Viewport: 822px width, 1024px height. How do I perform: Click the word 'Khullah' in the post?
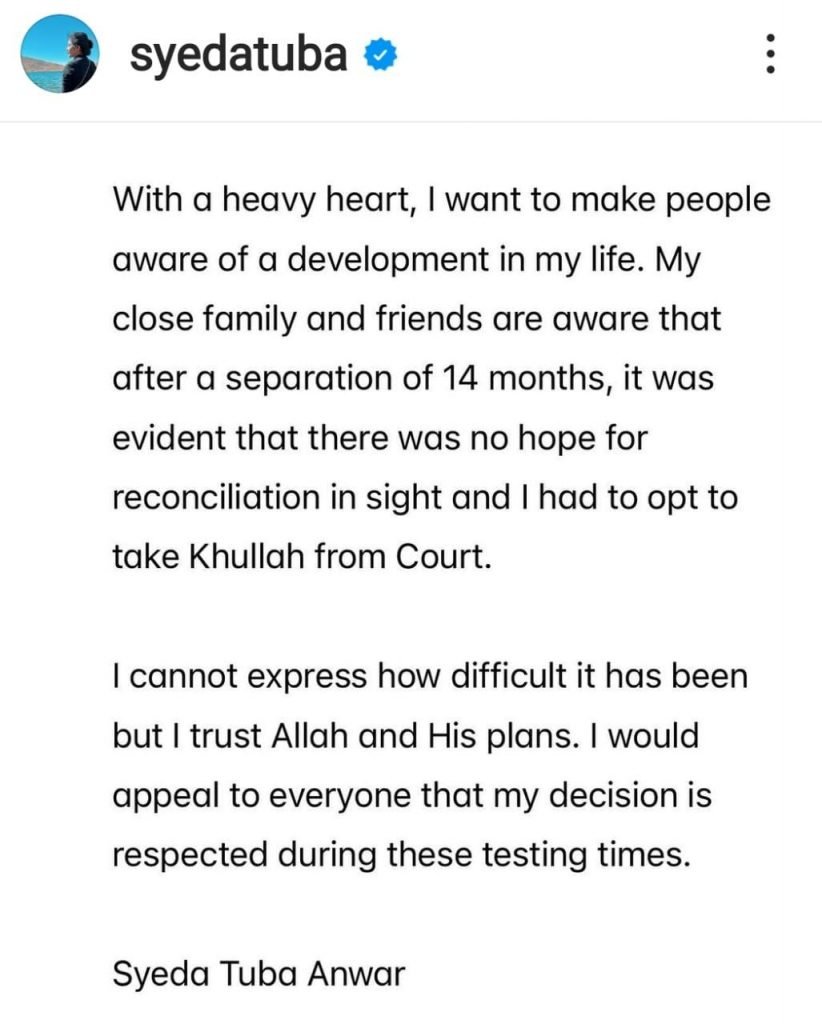(240, 554)
